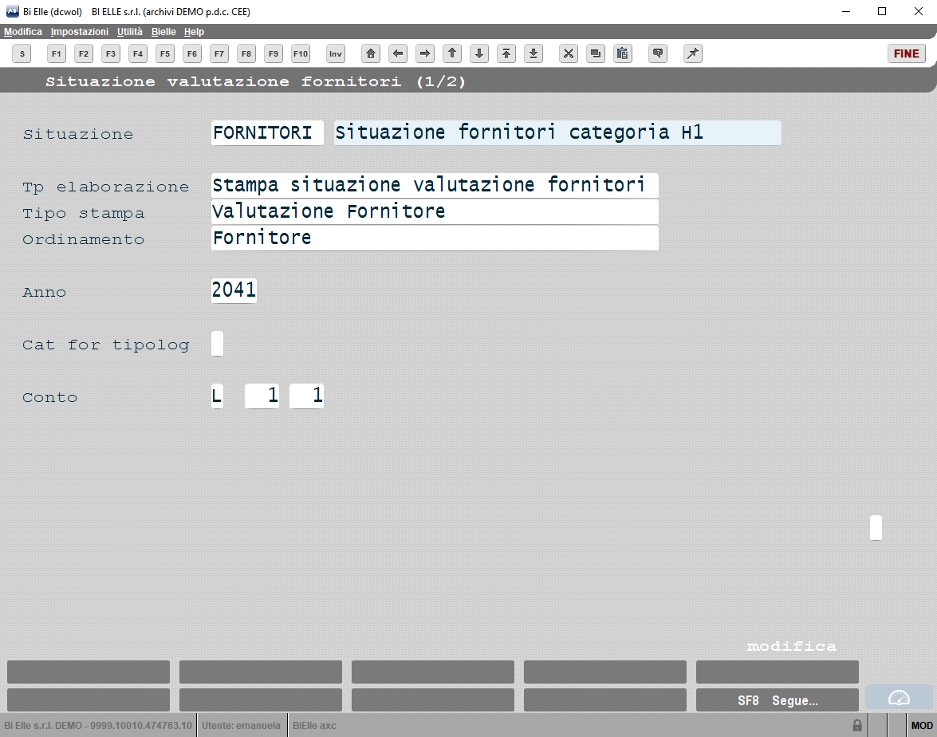Click the empty Cat for tipolog field
The image size is (937, 737).
pyautogui.click(x=218, y=344)
